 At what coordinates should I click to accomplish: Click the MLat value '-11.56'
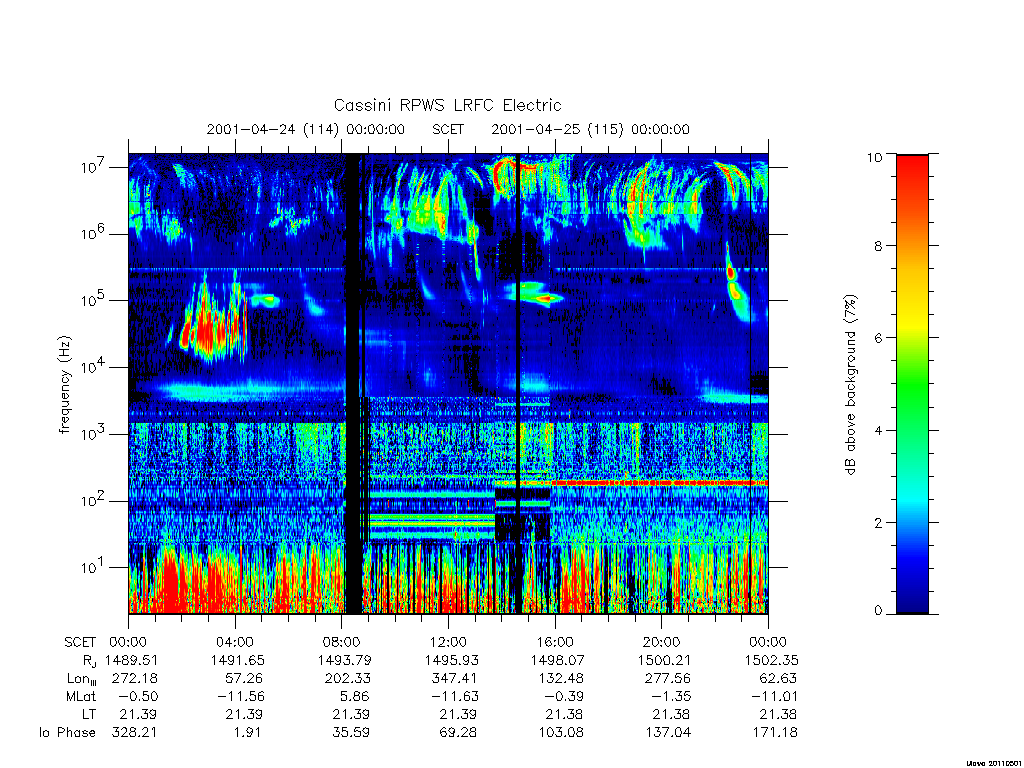tap(241, 696)
